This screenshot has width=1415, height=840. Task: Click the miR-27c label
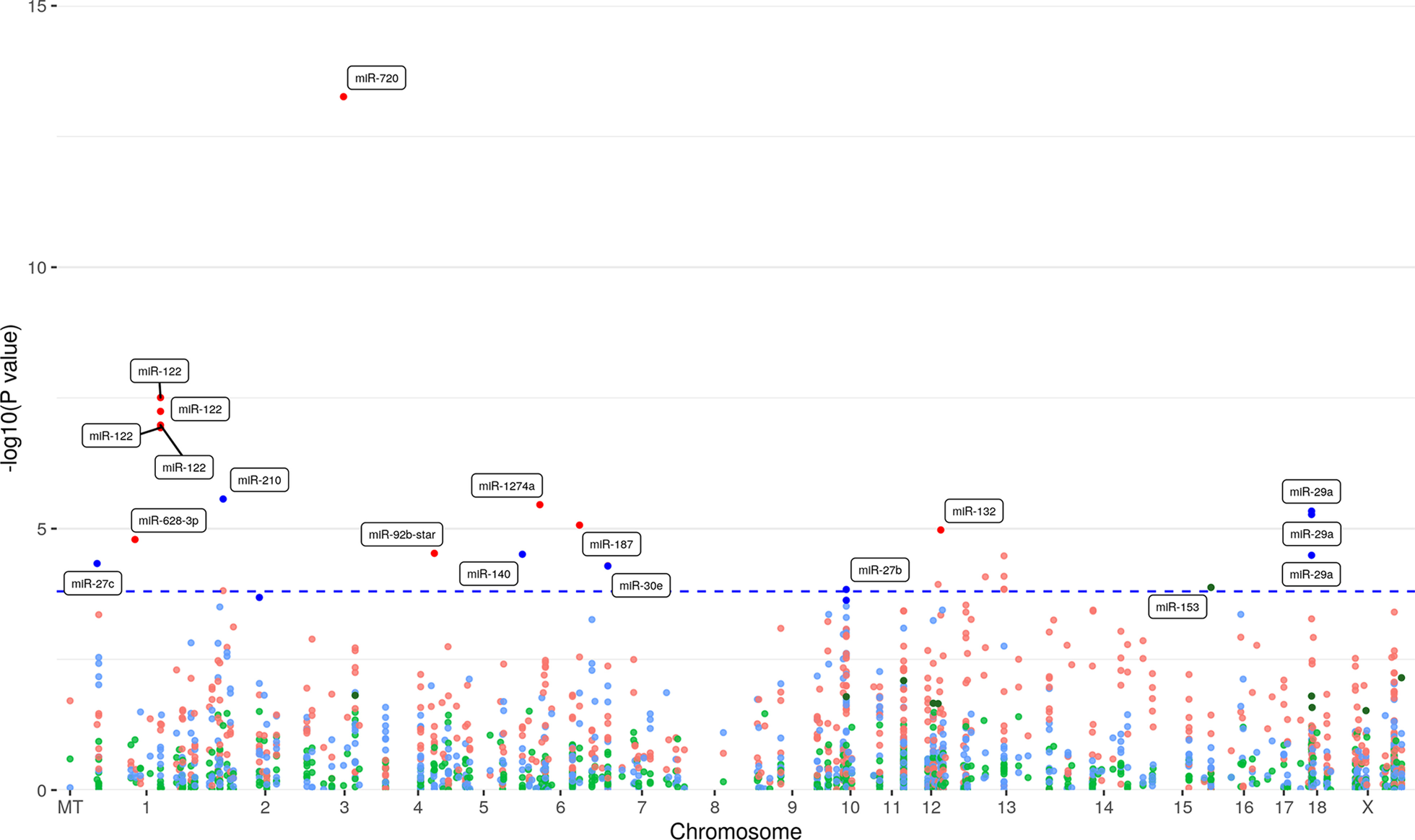(92, 583)
